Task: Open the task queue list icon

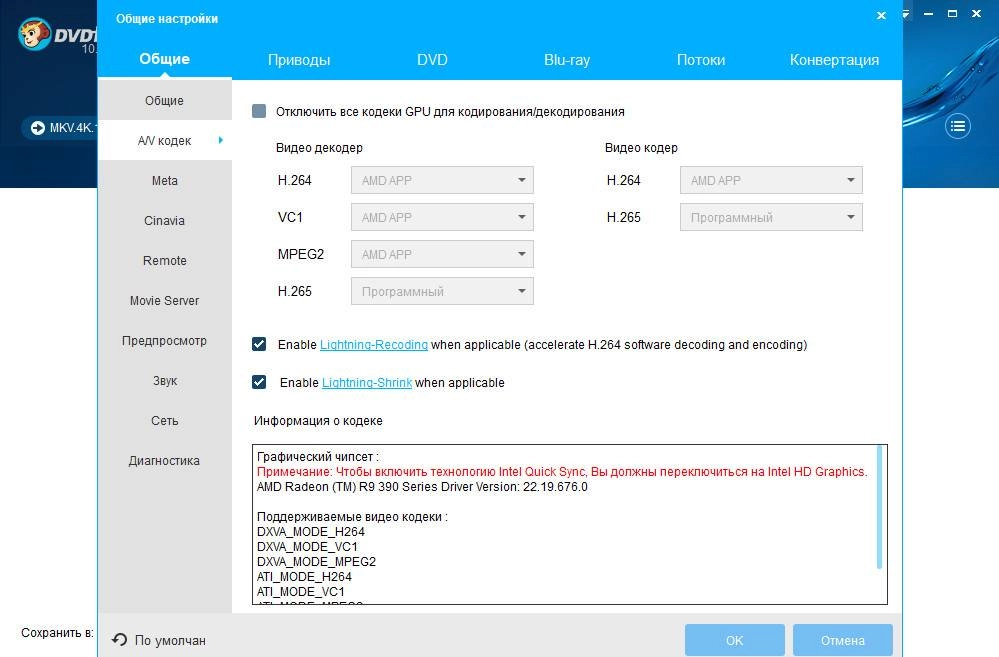Action: pyautogui.click(x=958, y=126)
